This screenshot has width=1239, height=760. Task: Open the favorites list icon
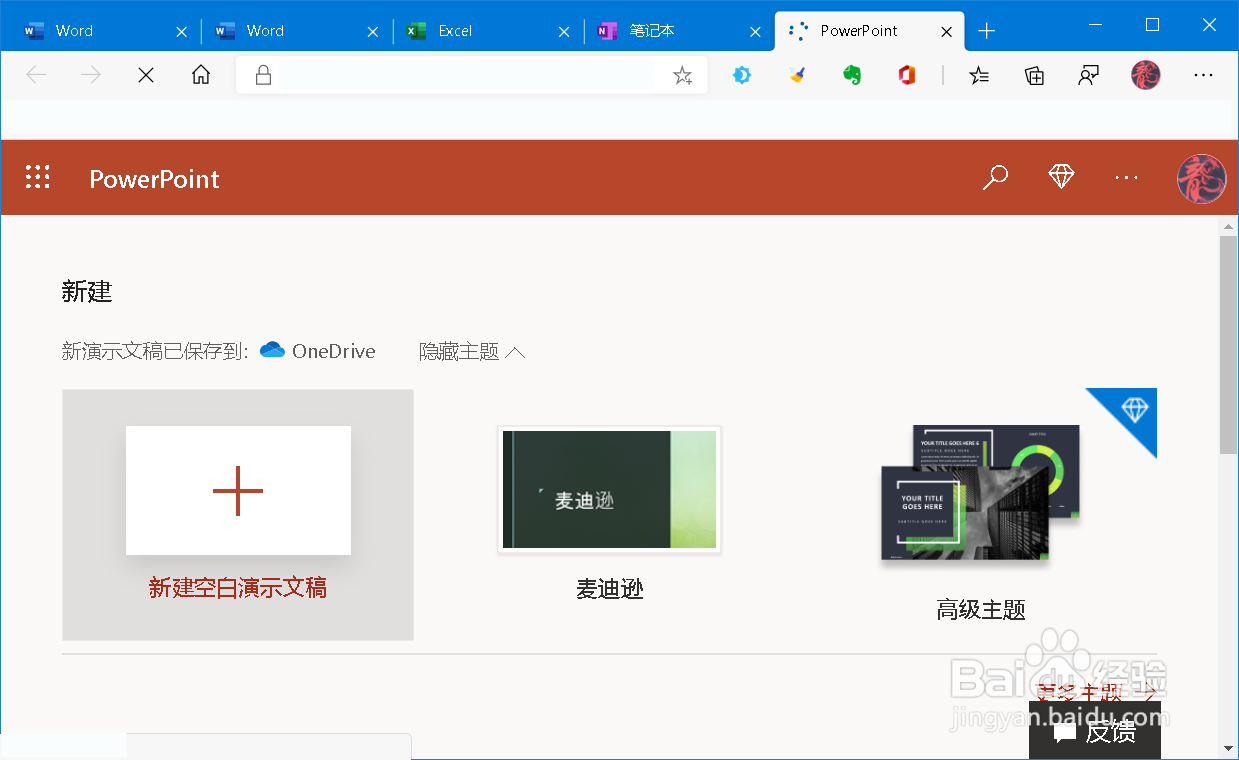tap(980, 75)
